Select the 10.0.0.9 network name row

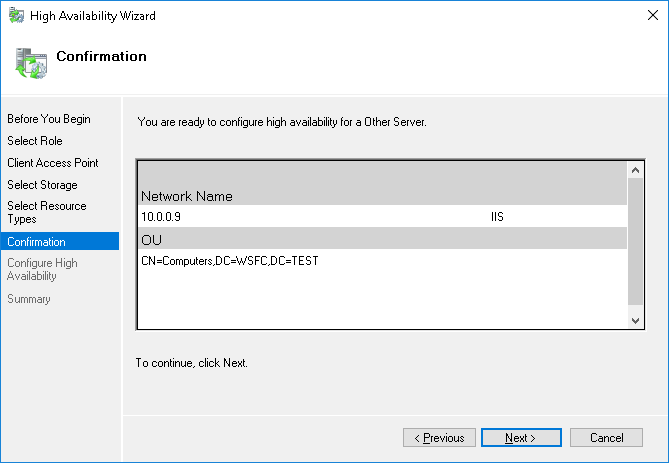pyautogui.click(x=381, y=216)
